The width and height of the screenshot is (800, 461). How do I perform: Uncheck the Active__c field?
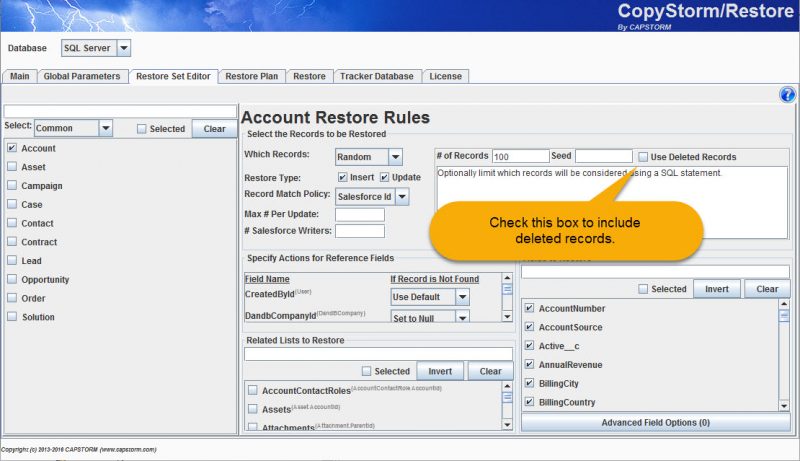[530, 346]
